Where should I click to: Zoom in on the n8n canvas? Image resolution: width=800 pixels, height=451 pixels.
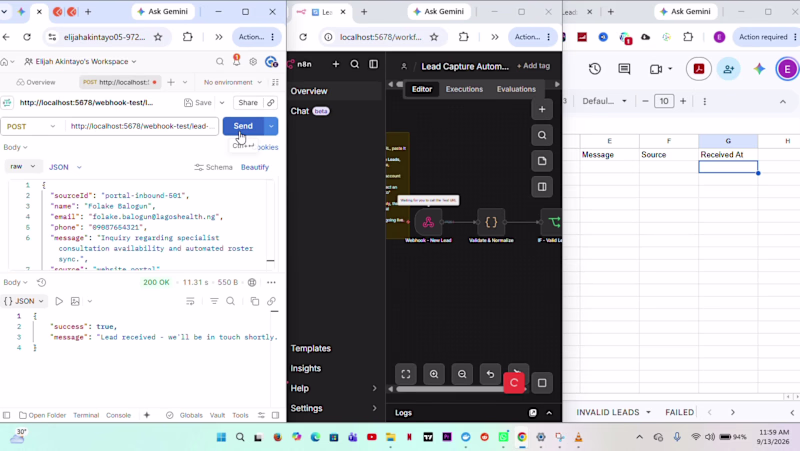pos(434,374)
